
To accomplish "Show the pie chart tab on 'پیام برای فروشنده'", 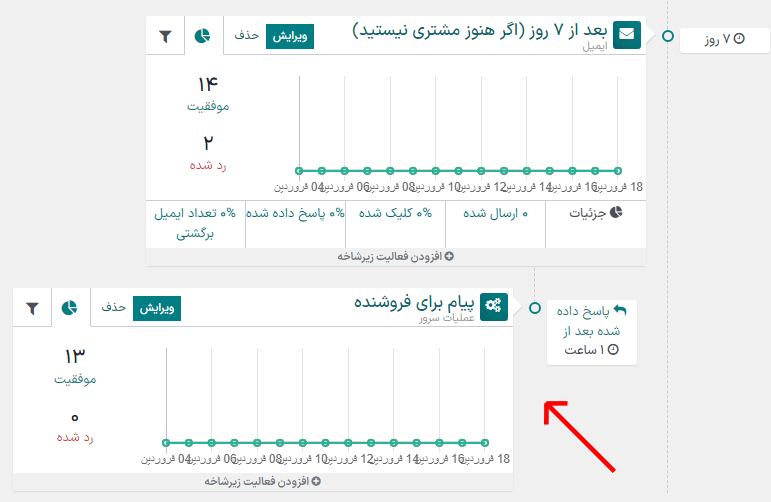I will (70, 308).
